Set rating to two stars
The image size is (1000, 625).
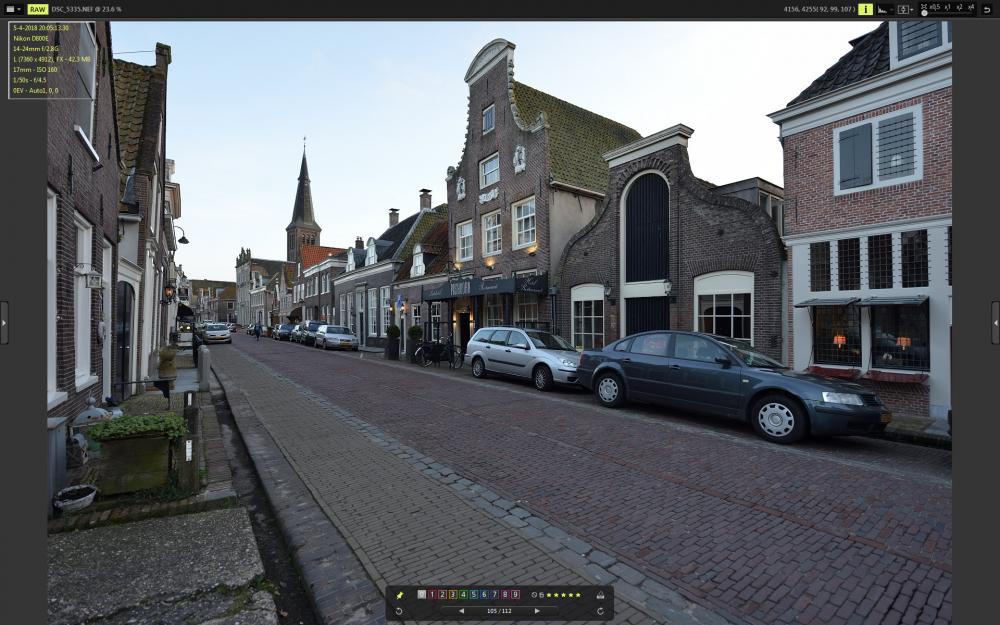point(556,595)
